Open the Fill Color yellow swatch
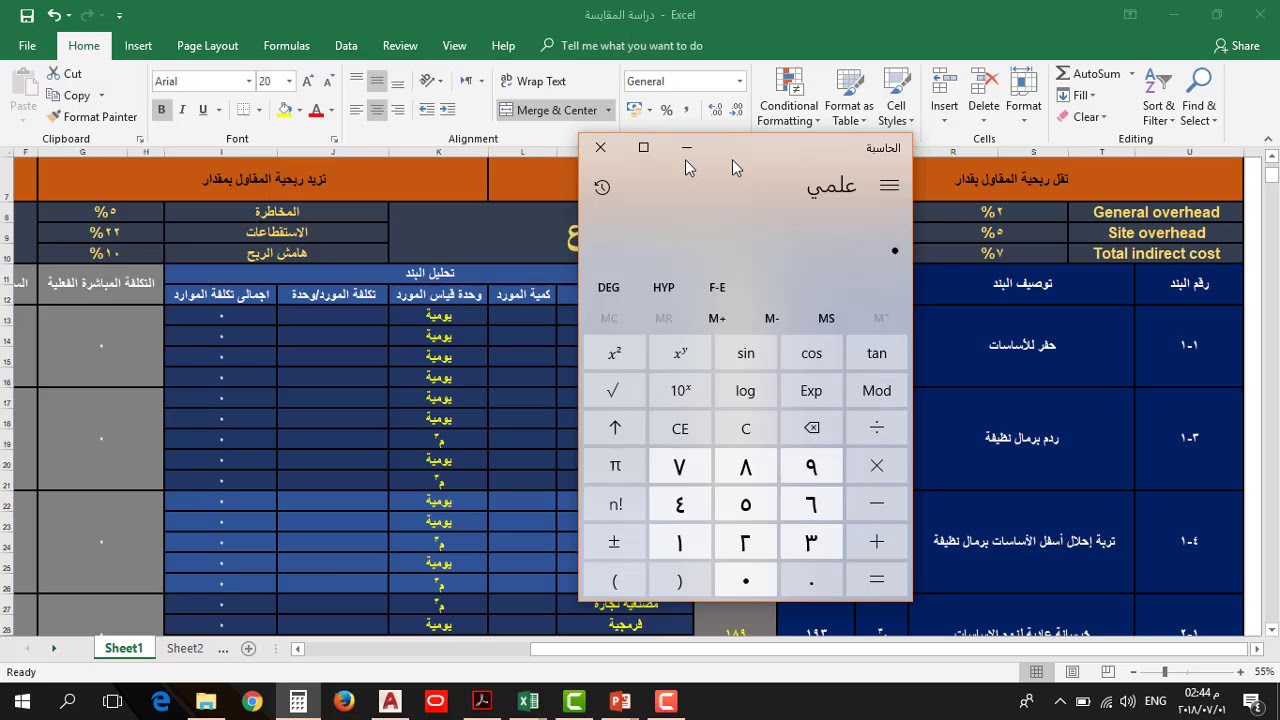 click(x=285, y=110)
